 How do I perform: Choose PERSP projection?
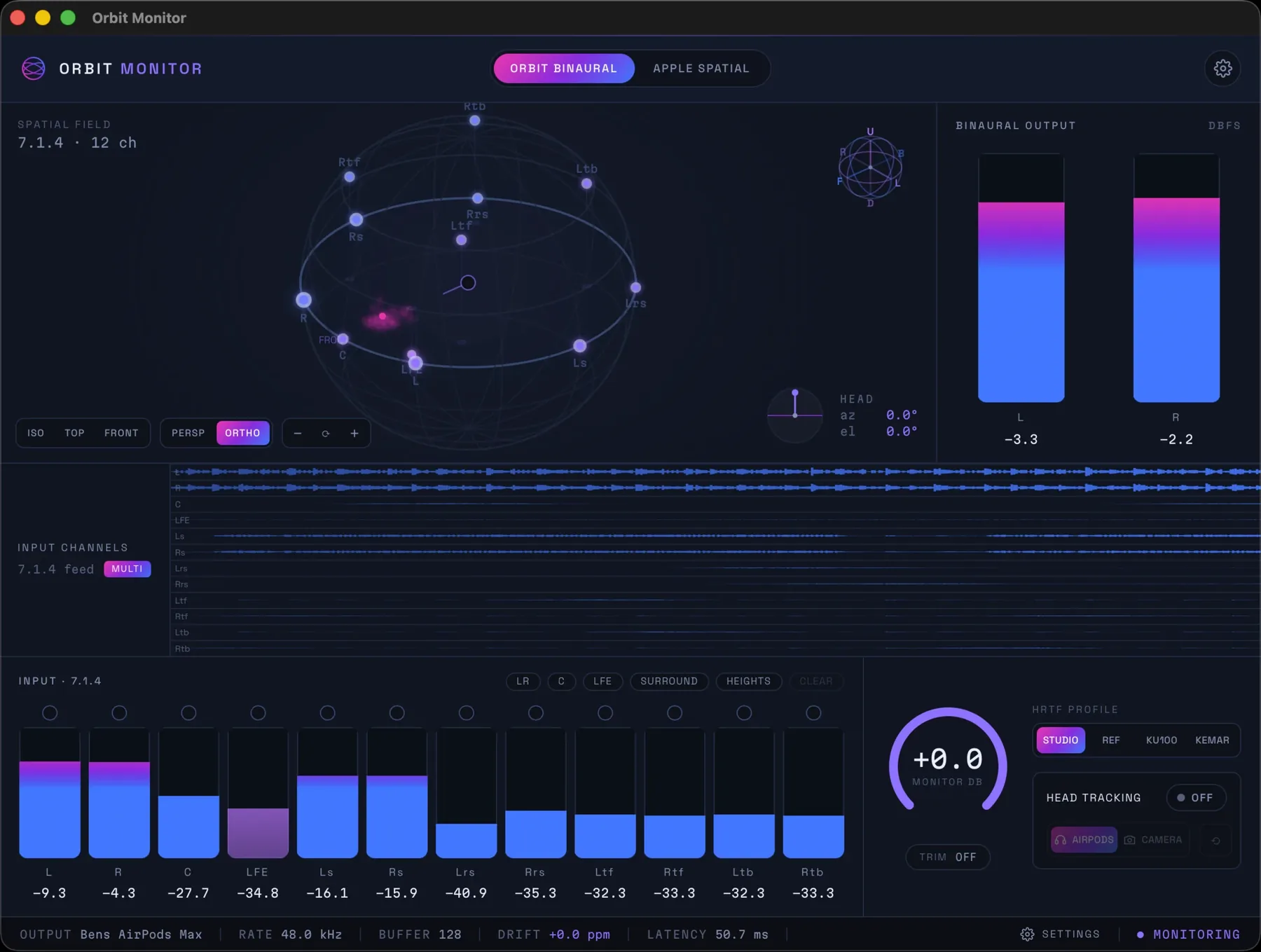(188, 433)
